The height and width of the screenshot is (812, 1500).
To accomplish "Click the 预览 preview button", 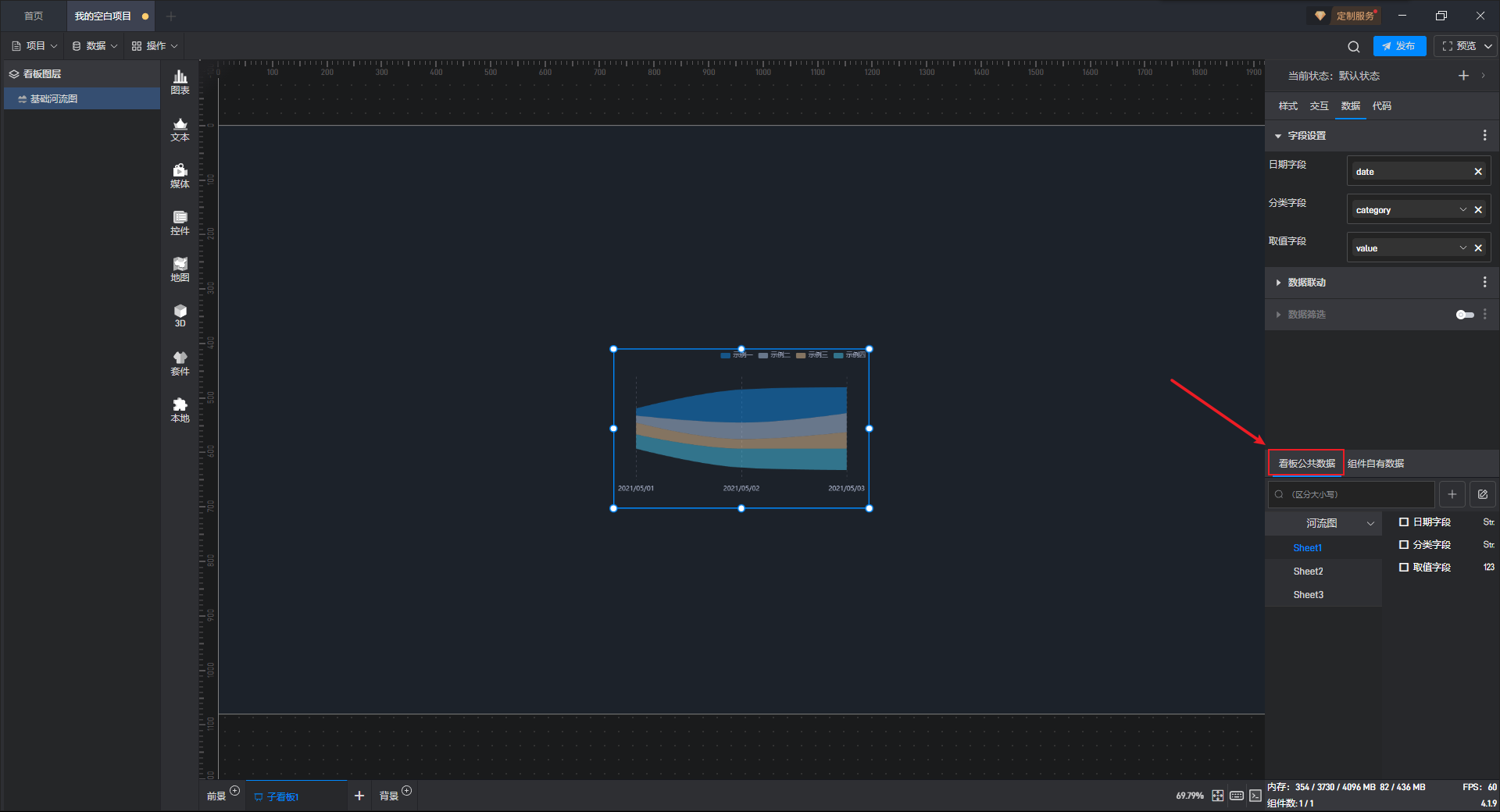I will [x=1459, y=46].
